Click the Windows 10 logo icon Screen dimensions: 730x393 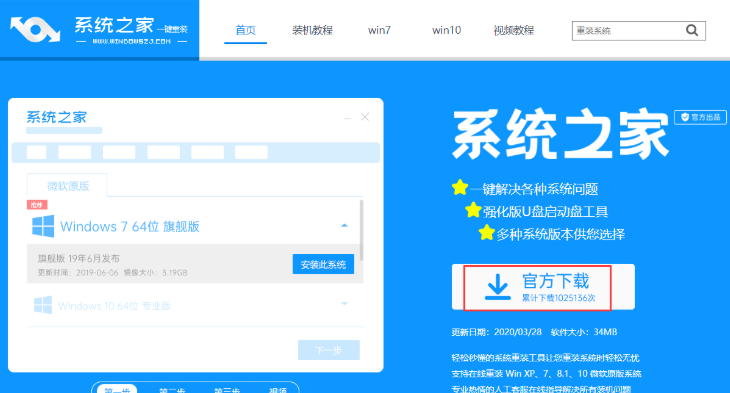tap(43, 305)
